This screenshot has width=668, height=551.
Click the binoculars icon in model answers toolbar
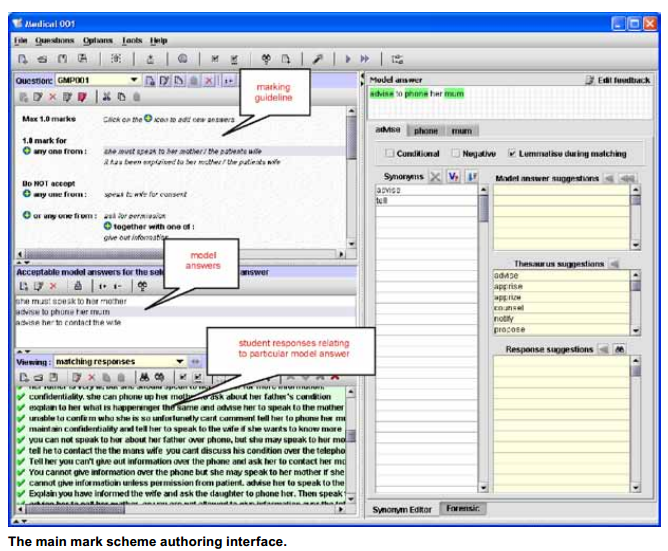142,286
